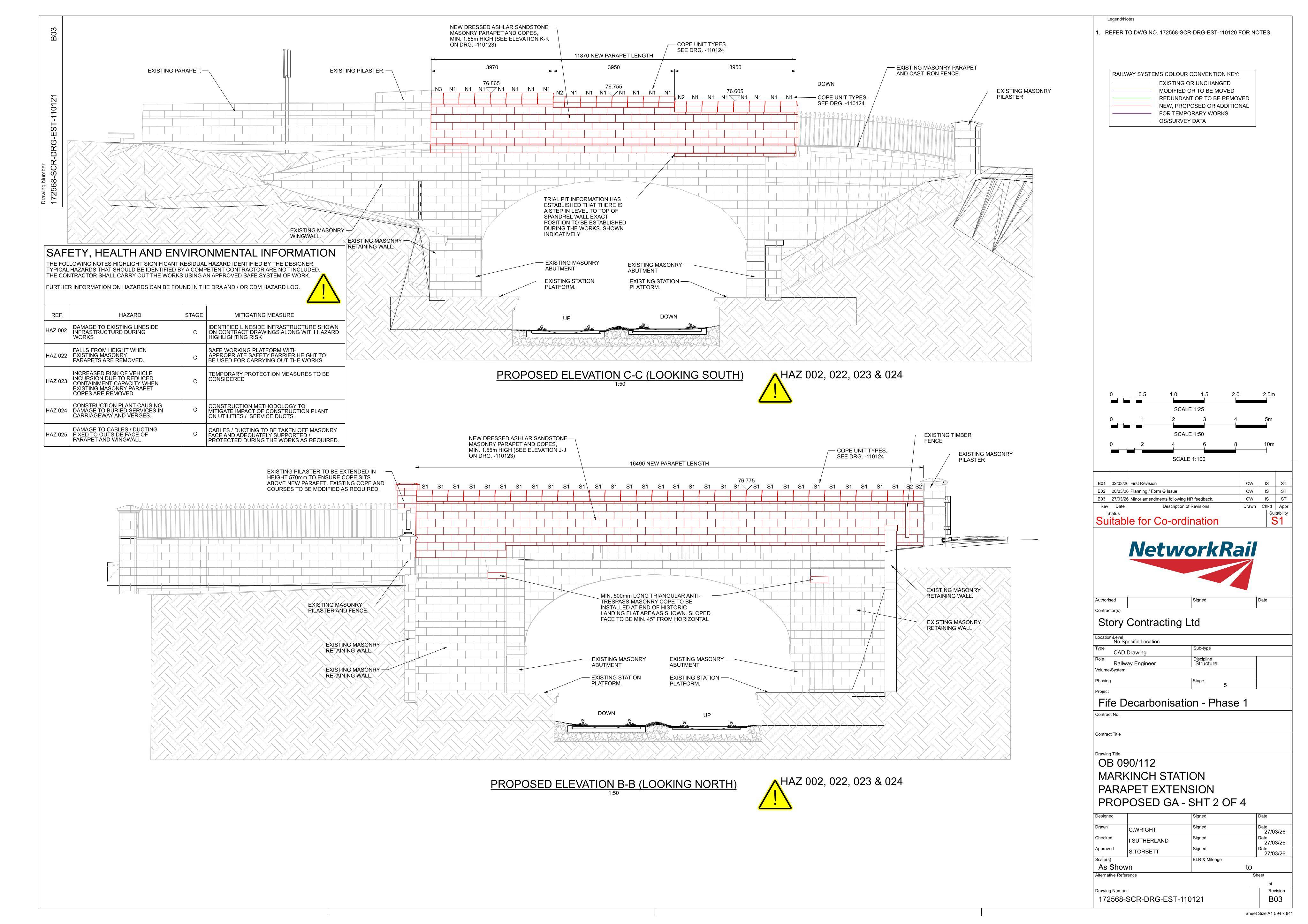Screen dimensions: 1308x924
Task: Click the B02 Planning / Form G Issue revision row
Action: pyautogui.click(x=1192, y=491)
